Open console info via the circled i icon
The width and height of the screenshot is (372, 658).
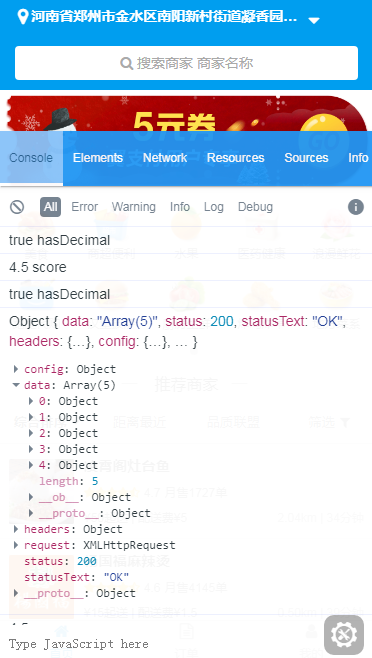click(356, 207)
